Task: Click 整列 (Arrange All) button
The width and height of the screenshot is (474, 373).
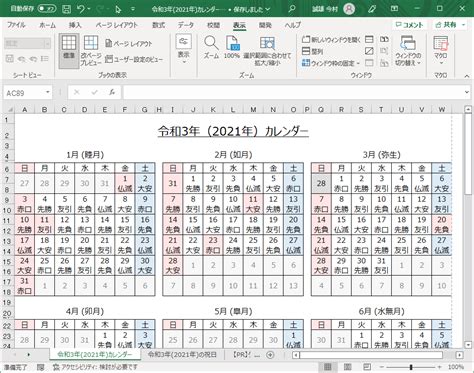Action: [312, 51]
